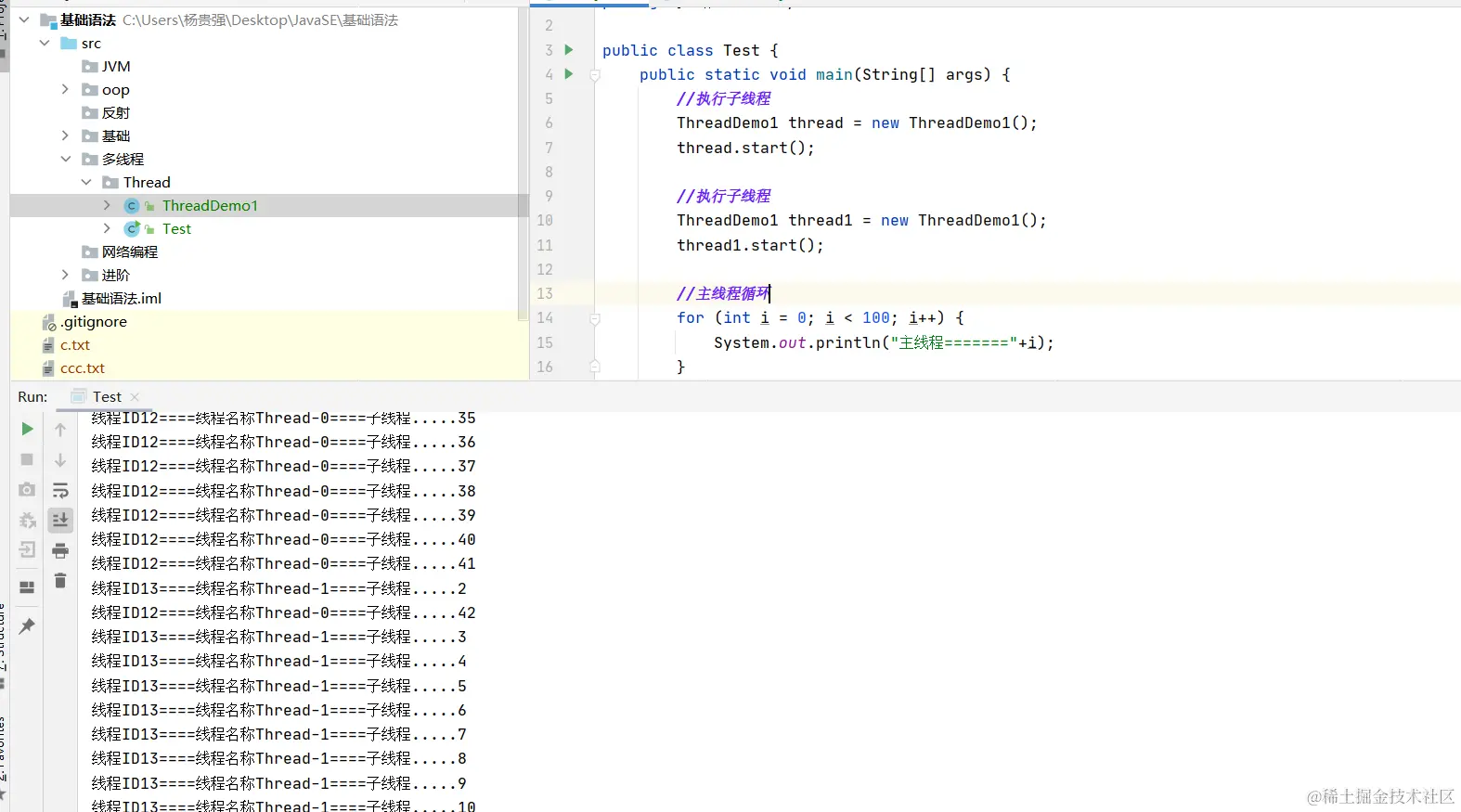1461x812 pixels.
Task: Collapse the for loop fold marker at line 14
Action: click(x=595, y=318)
